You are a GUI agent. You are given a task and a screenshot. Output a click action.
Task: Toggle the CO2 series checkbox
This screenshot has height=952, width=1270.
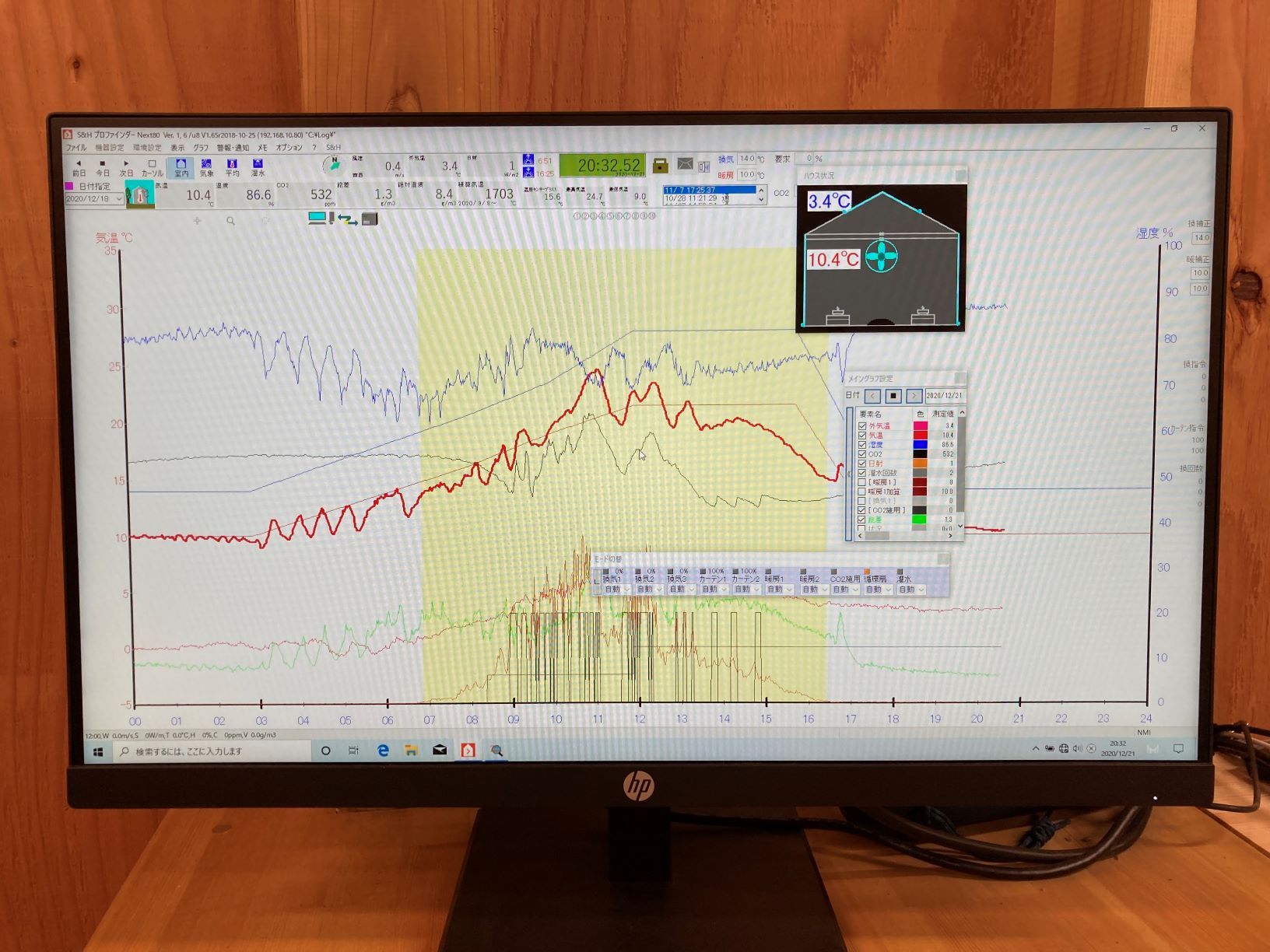click(x=862, y=454)
